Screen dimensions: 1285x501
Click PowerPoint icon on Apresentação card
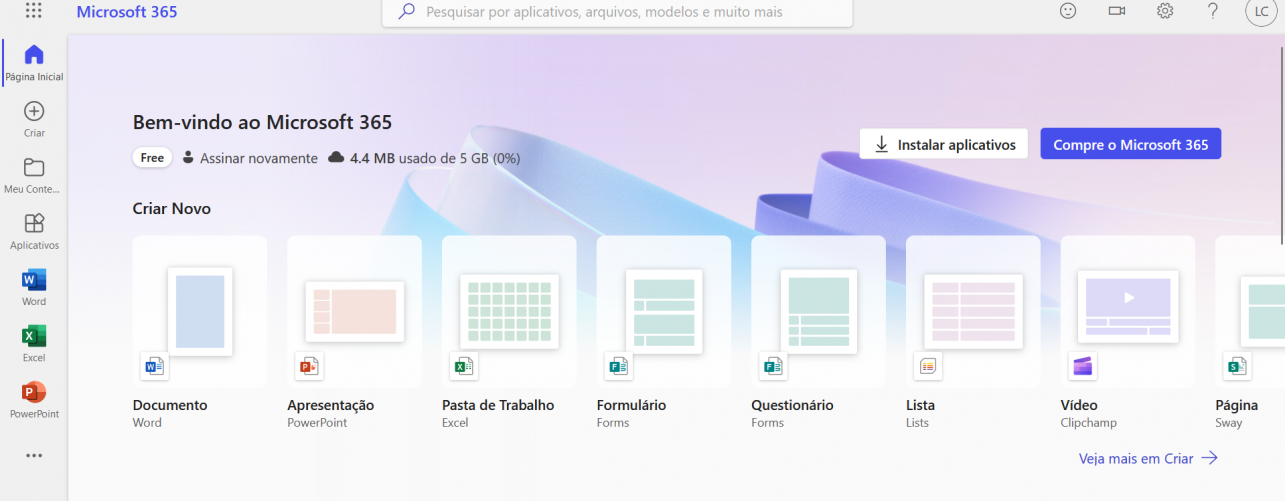pyautogui.click(x=308, y=367)
